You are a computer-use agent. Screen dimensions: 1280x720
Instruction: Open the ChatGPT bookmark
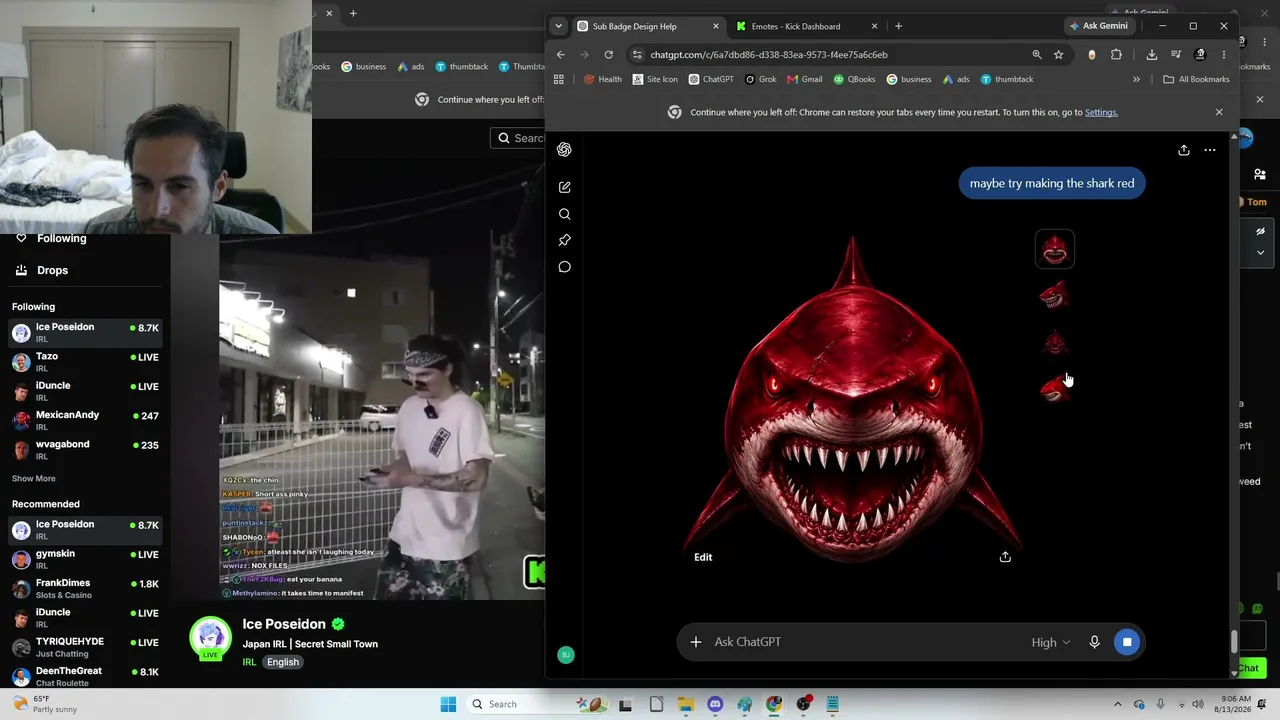click(x=711, y=79)
